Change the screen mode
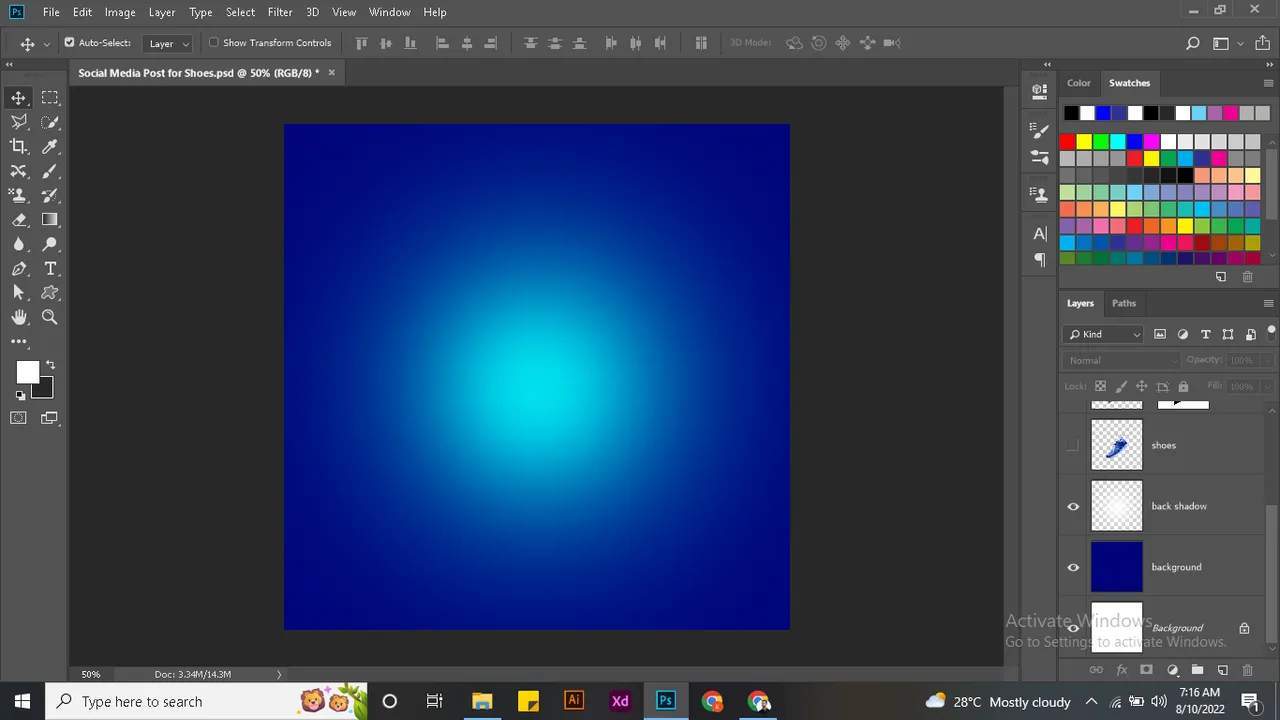1280x720 pixels. 50,418
